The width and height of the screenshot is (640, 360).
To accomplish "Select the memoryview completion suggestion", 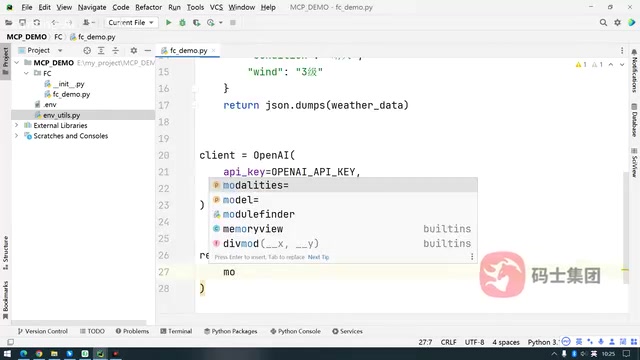I will (x=343, y=229).
